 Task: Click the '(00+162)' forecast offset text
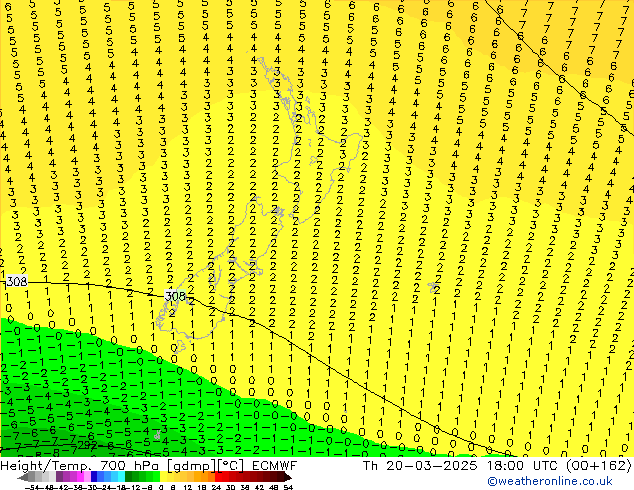coord(598,466)
